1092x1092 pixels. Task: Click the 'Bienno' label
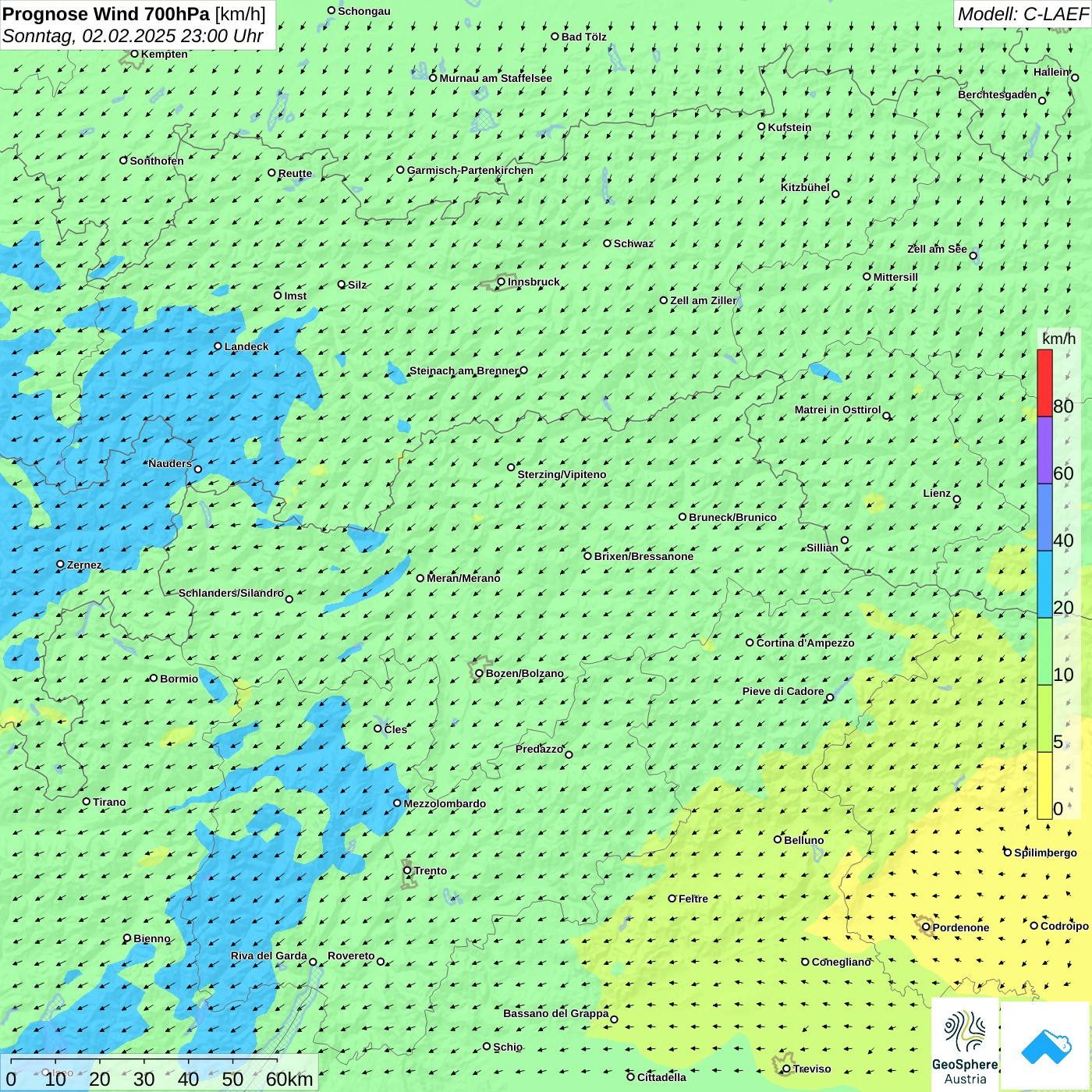[x=152, y=938]
